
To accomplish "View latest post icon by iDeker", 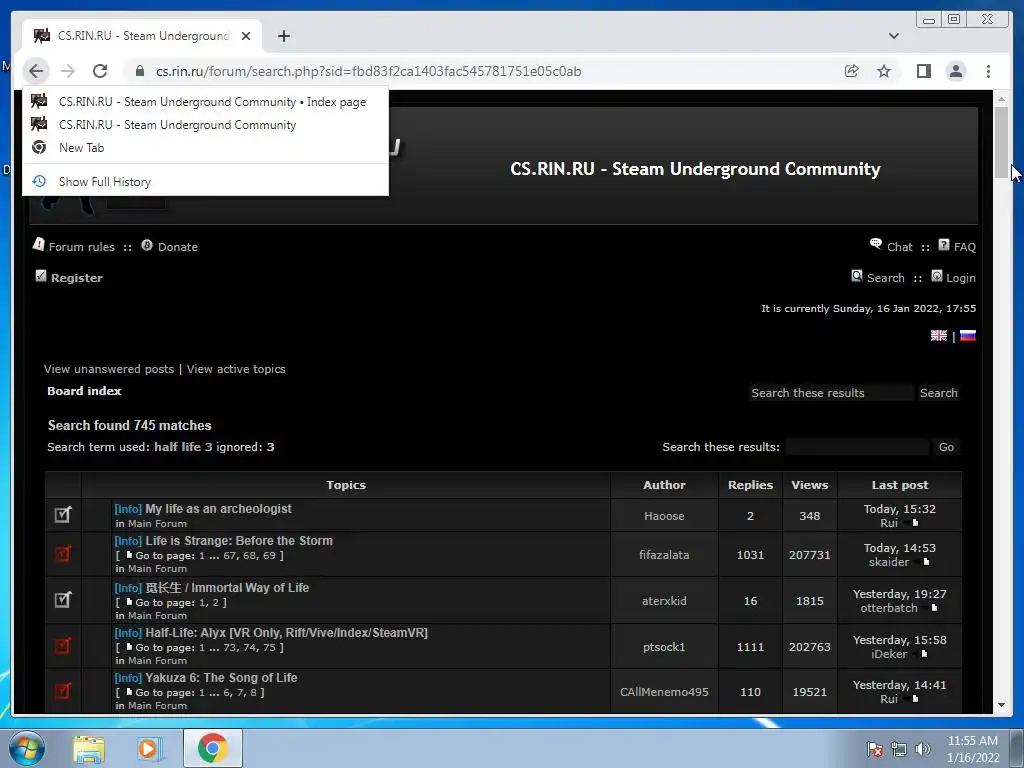I will 923,654.
